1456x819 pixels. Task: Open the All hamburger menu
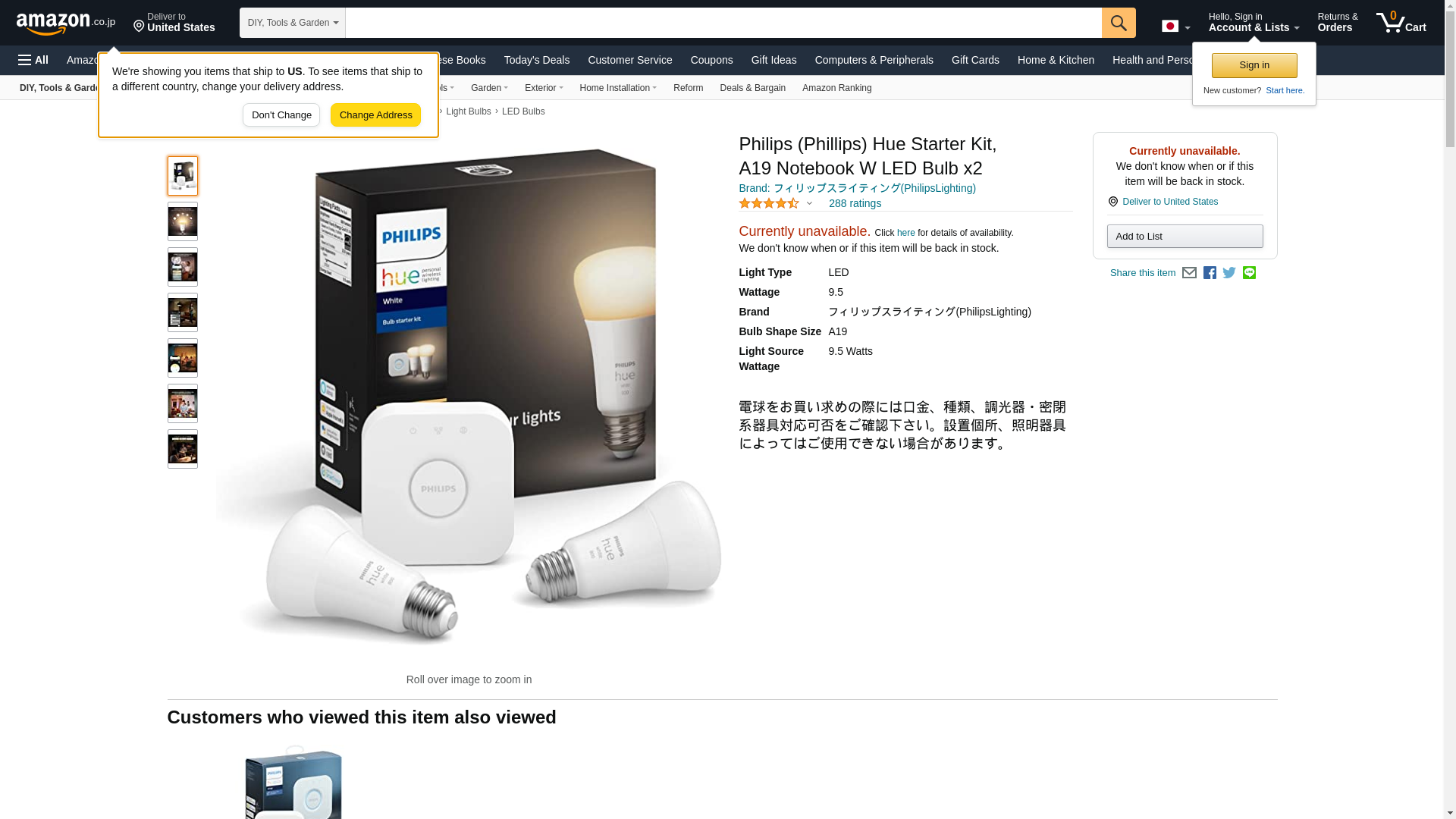point(33,60)
